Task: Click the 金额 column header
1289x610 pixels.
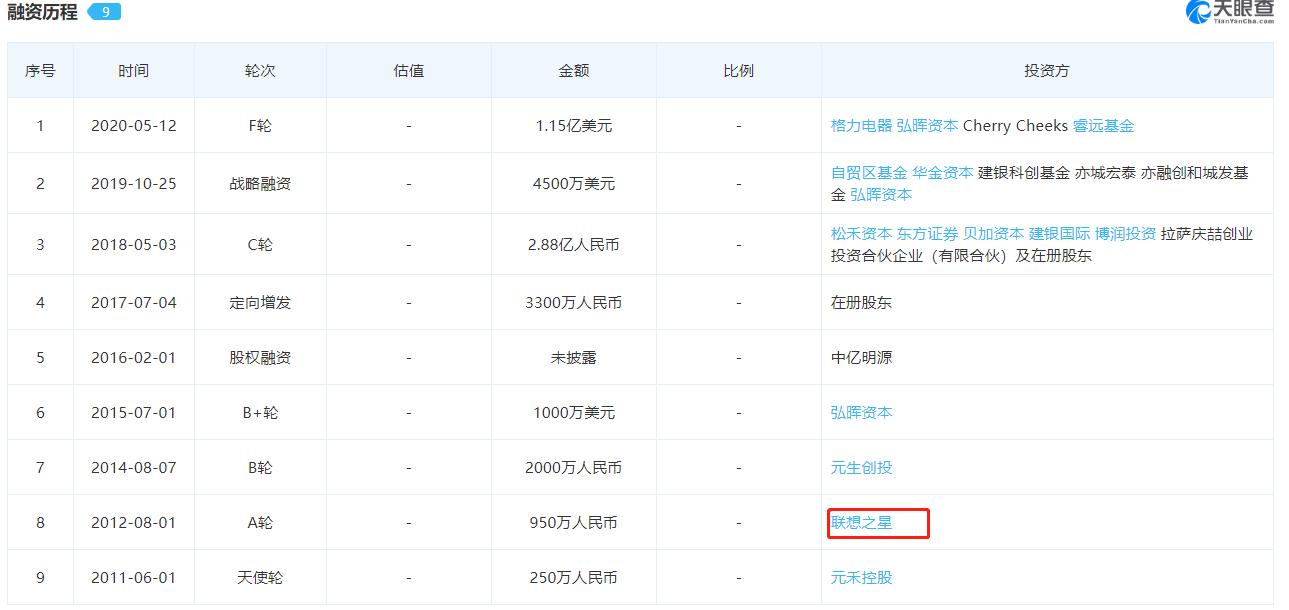Action: [x=573, y=71]
